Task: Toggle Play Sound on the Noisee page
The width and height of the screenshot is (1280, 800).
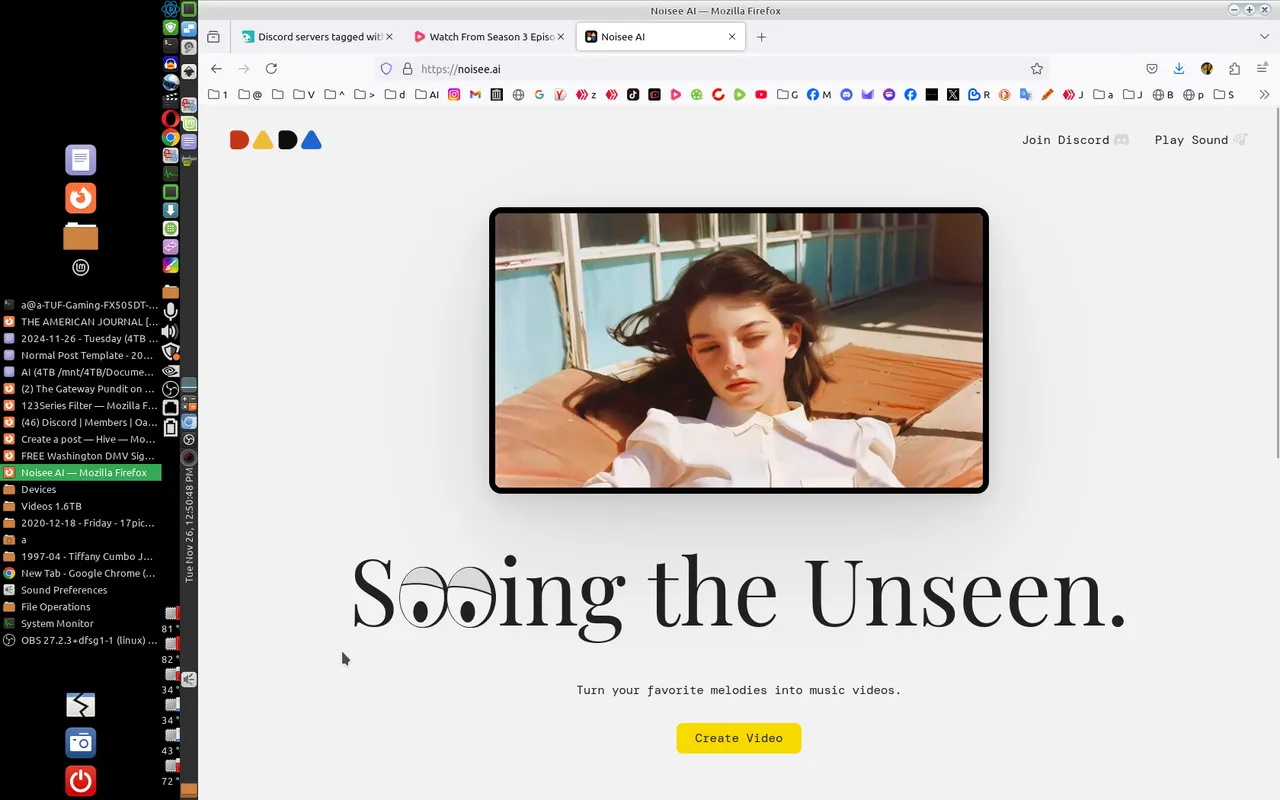Action: click(x=1201, y=140)
